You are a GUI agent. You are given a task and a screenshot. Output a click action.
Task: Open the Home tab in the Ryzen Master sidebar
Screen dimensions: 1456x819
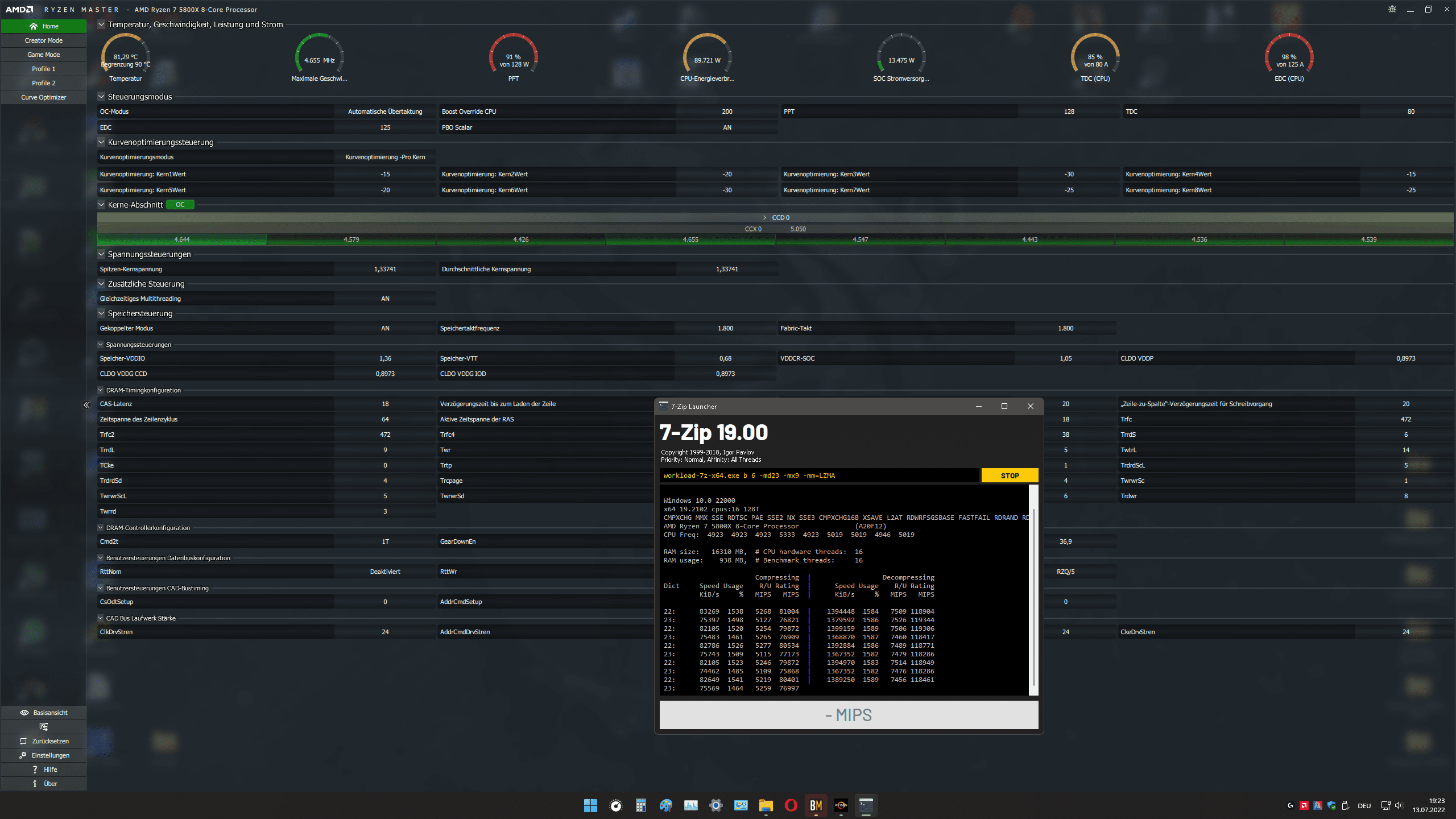pyautogui.click(x=44, y=26)
